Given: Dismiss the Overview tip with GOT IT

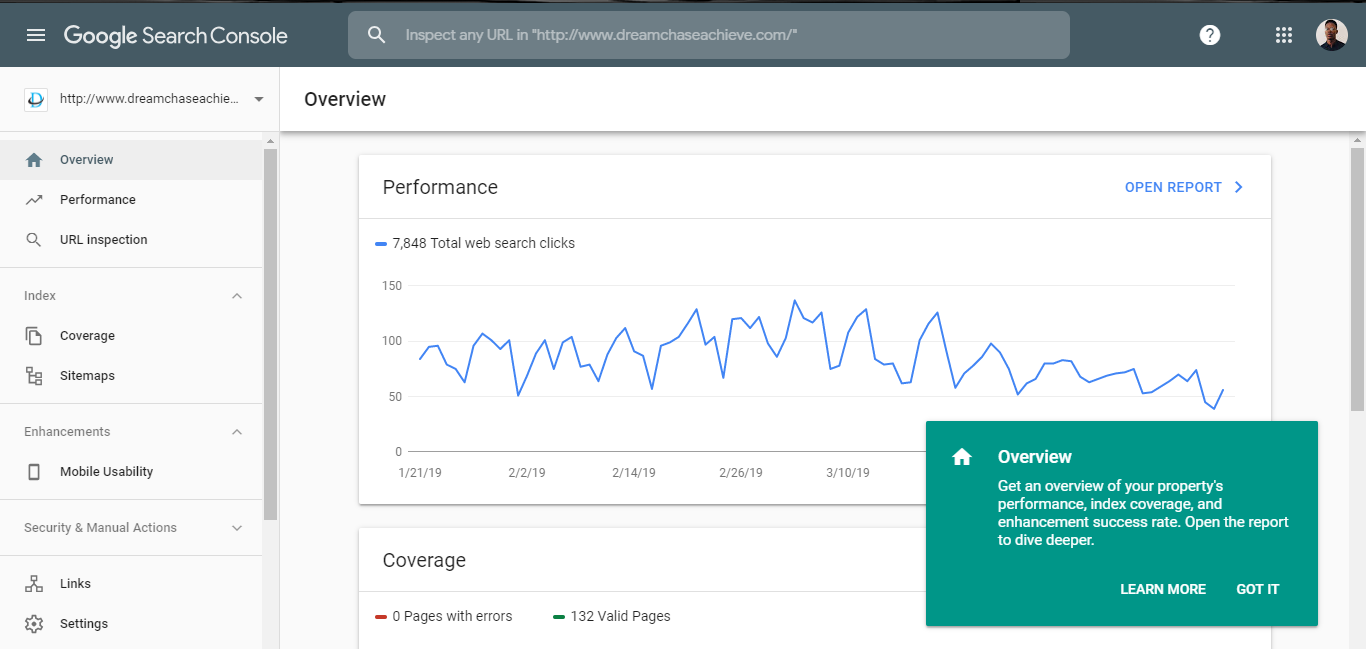Looking at the screenshot, I should pyautogui.click(x=1257, y=589).
